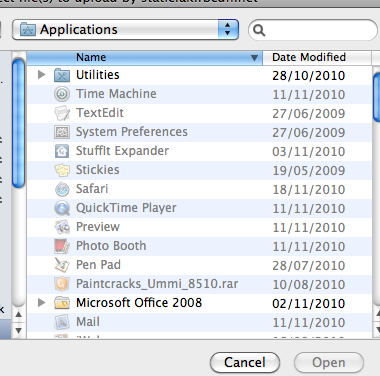Click the Mail stamp icon

pyautogui.click(x=62, y=322)
